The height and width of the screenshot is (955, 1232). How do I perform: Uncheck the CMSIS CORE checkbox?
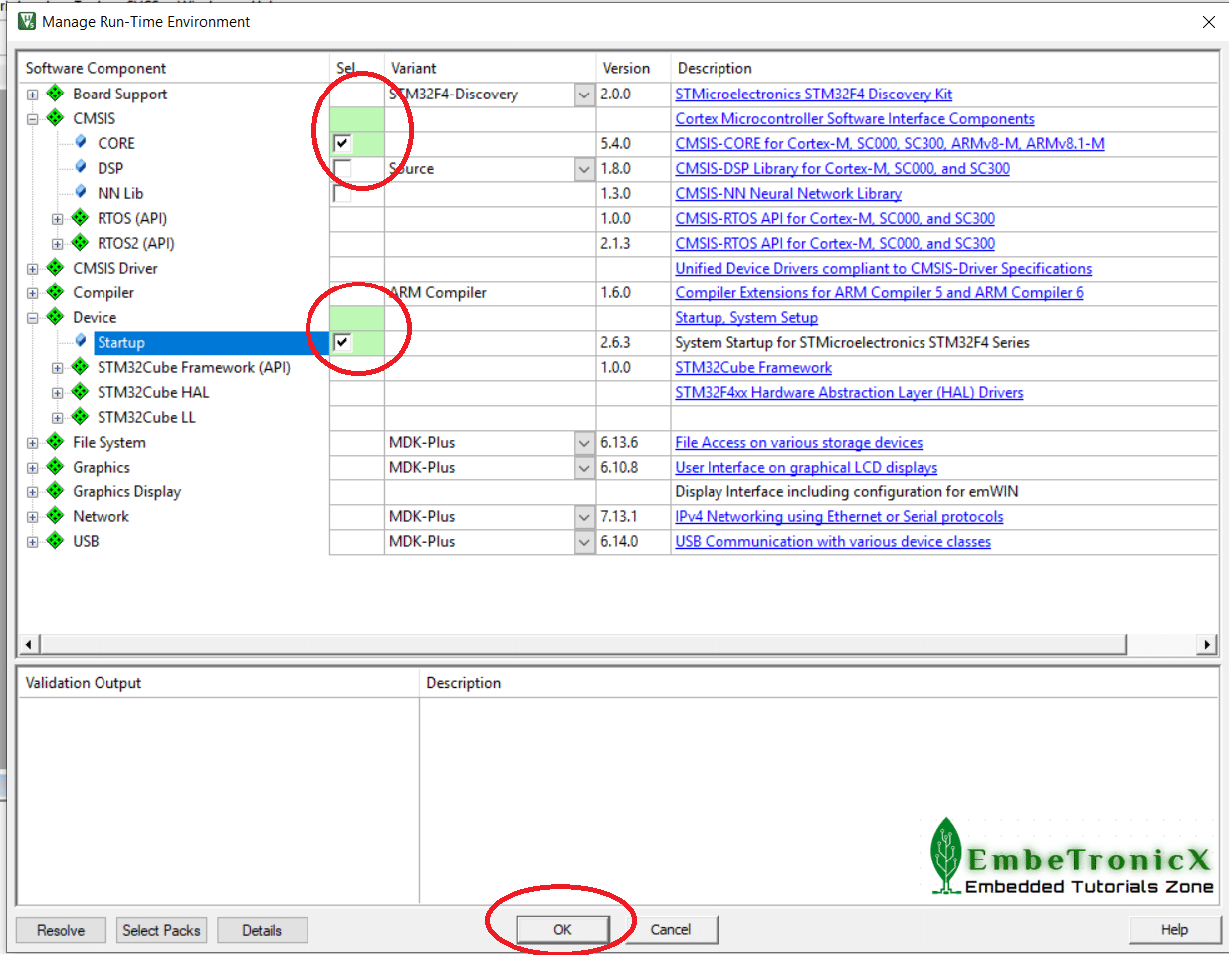[x=342, y=143]
